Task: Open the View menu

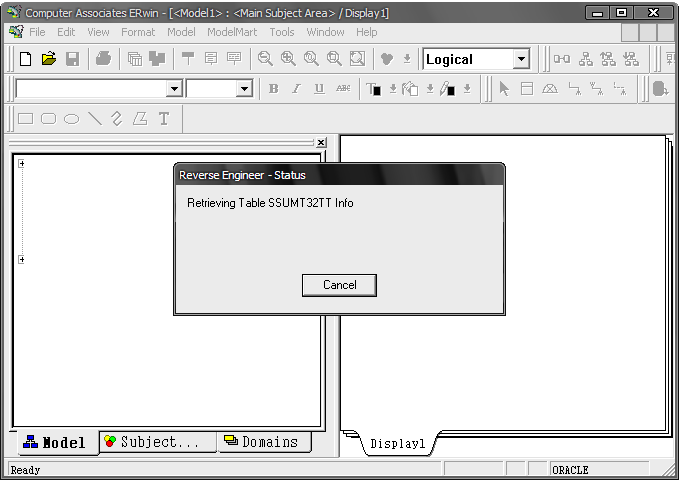Action: (x=98, y=32)
